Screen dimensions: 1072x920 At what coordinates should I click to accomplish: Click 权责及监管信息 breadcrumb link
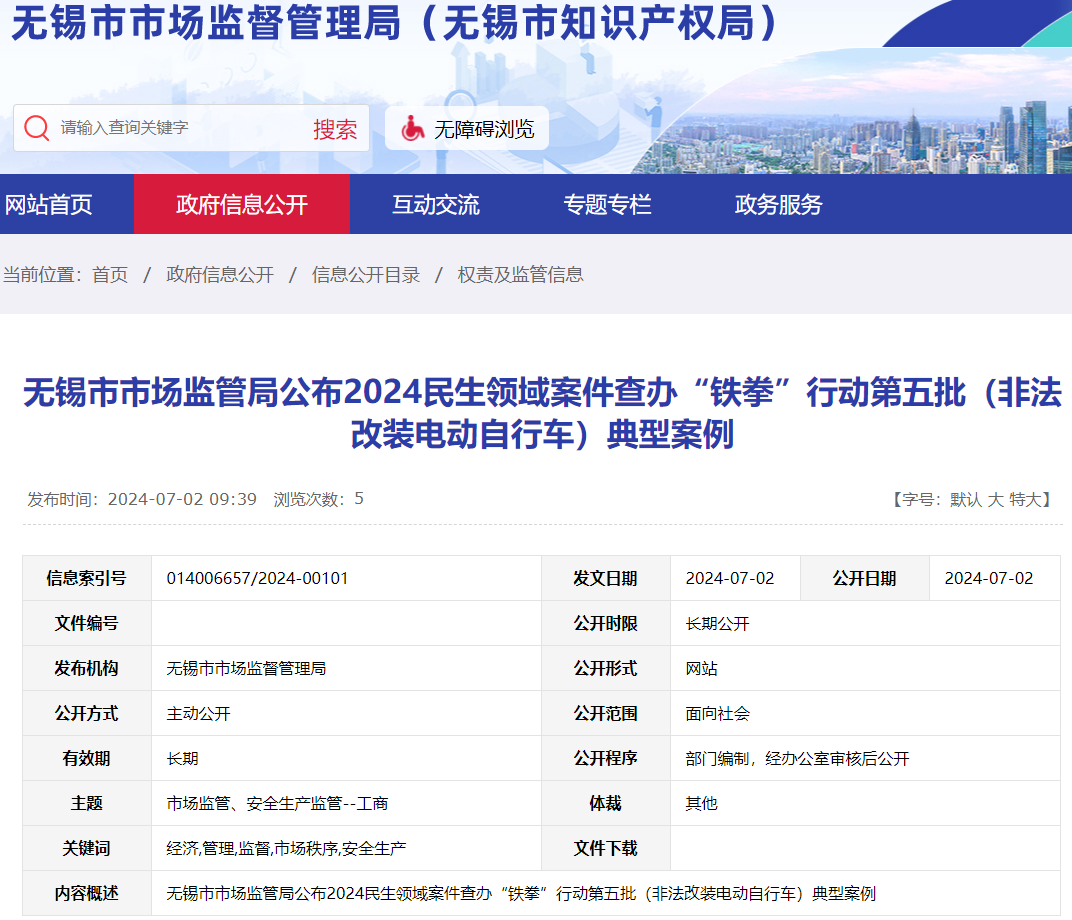point(520,275)
